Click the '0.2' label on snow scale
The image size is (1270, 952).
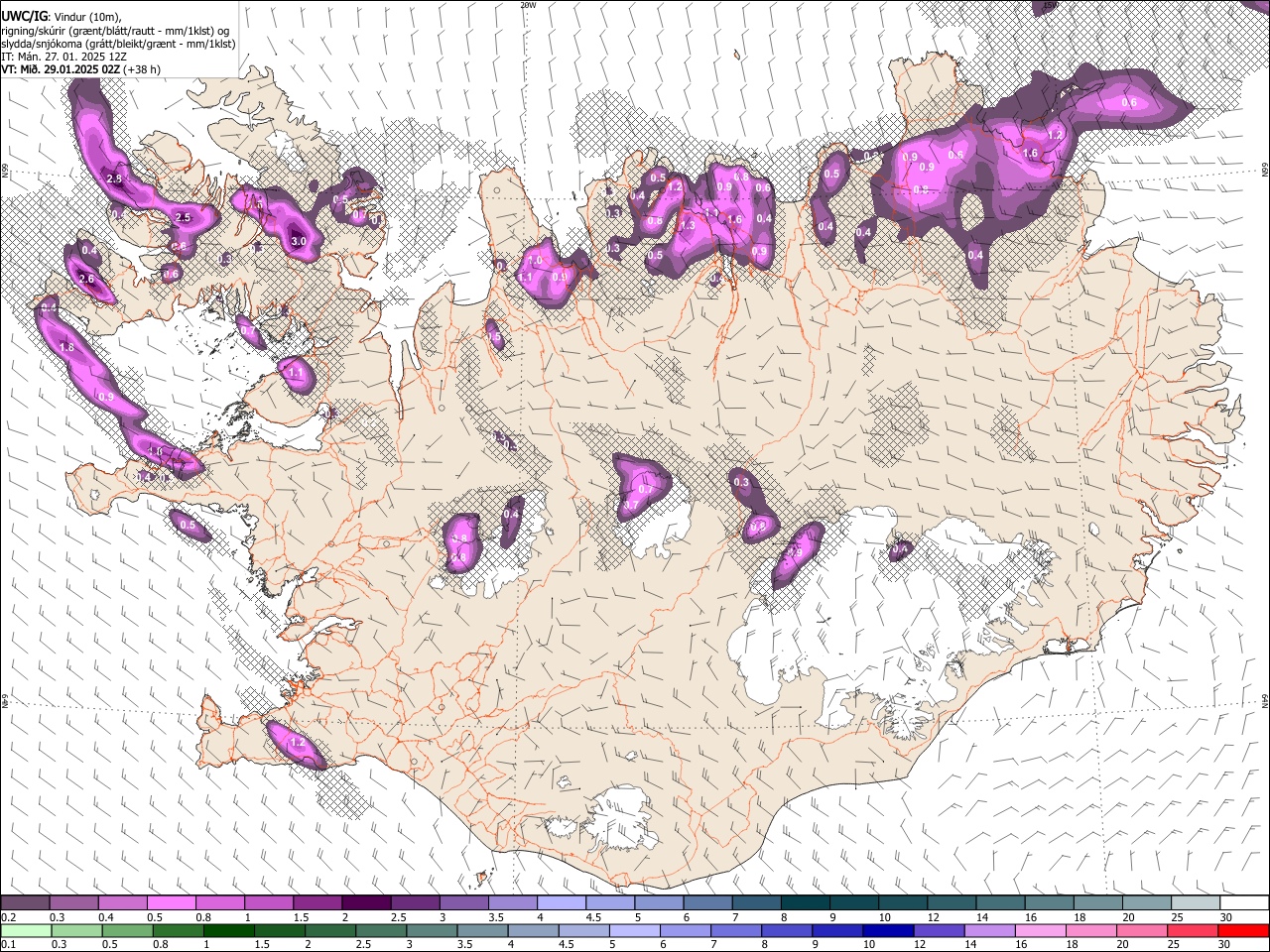(8, 917)
